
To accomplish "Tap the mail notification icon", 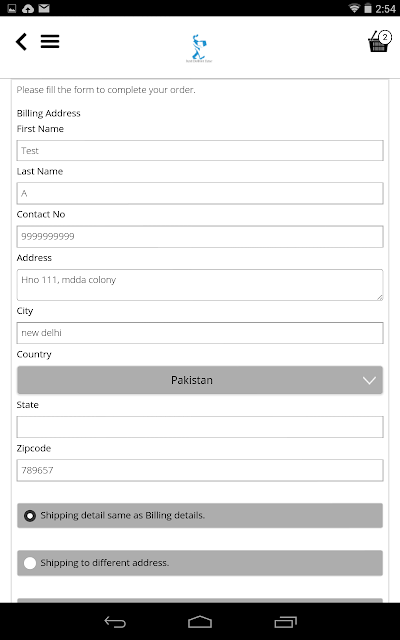I will (x=44, y=8).
